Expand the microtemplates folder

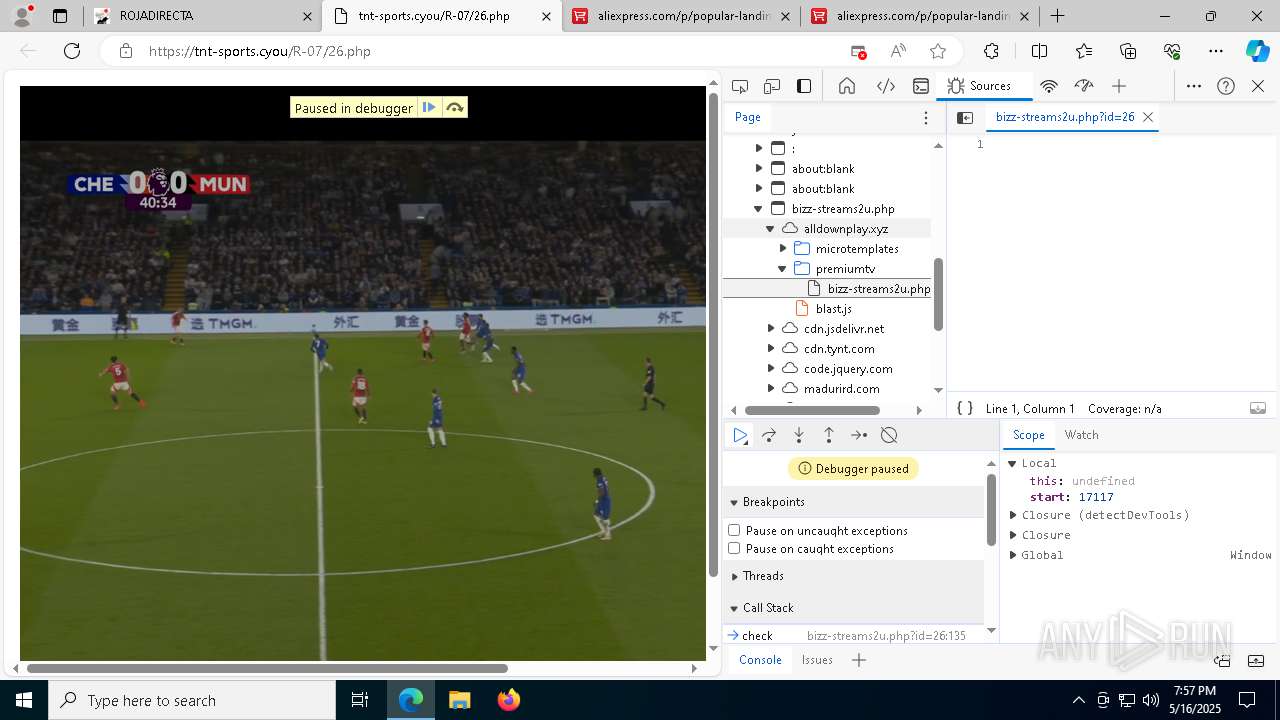click(783, 249)
